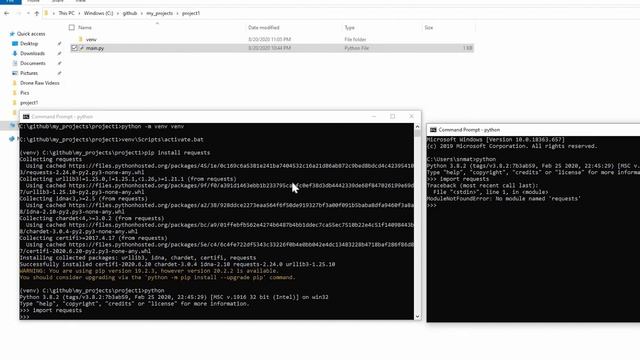Open Drone Raw Videos folder in sidebar
This screenshot has height=360, width=640.
(40, 83)
